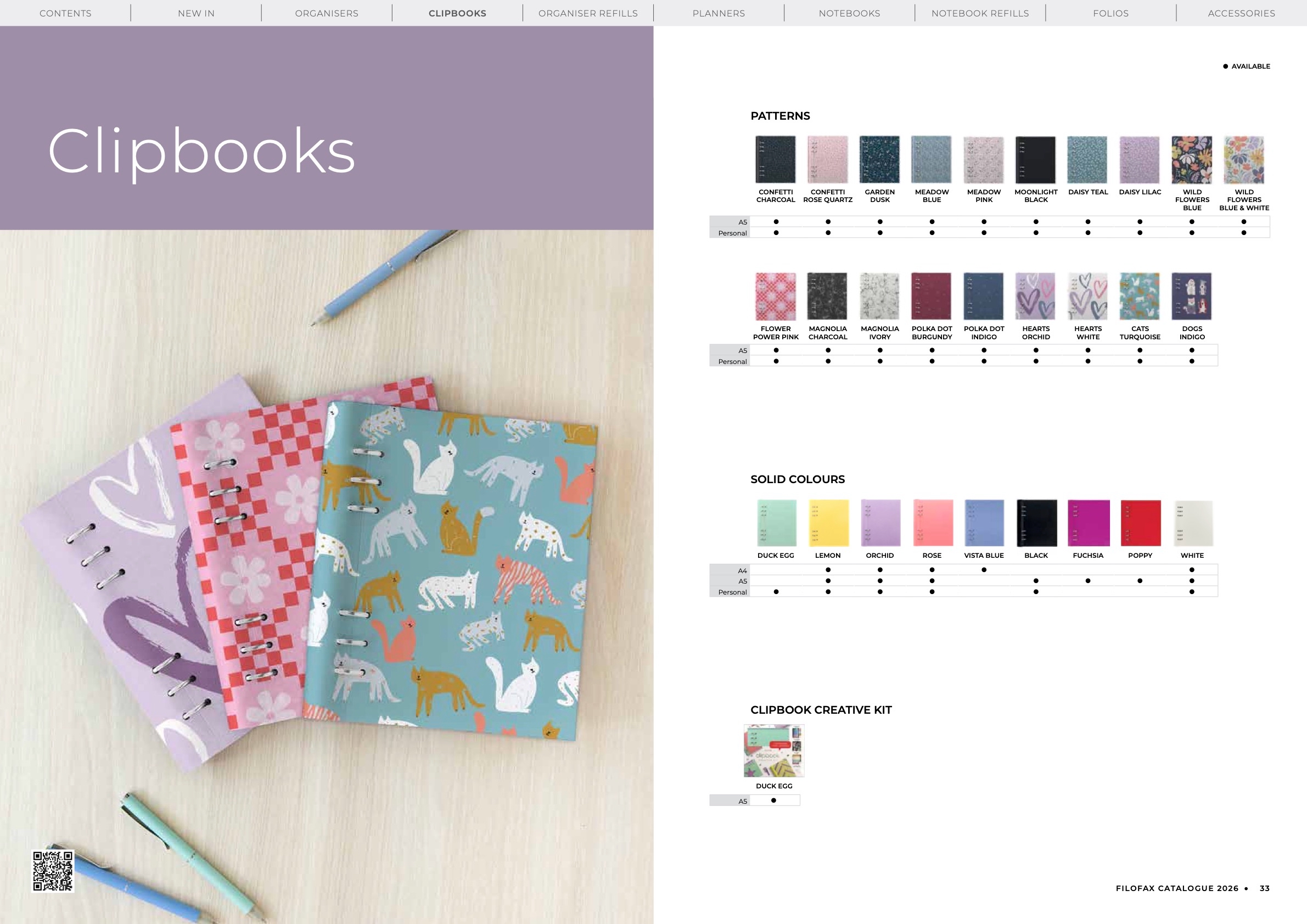The width and height of the screenshot is (1307, 924).
Task: Select the Hearts Orchid pattern thumbnail
Action: (1035, 296)
